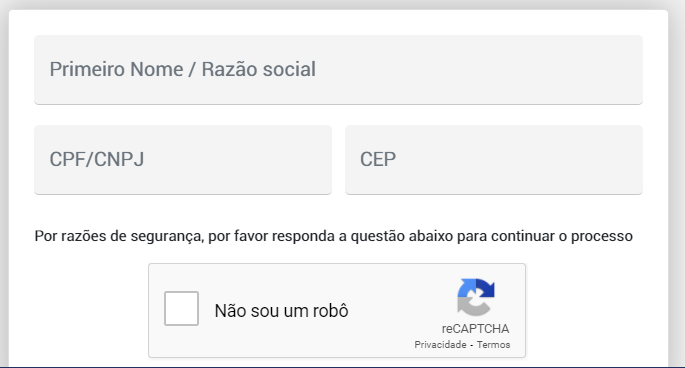The image size is (685, 368).
Task: Select the CEP input field
Action: pos(494,160)
